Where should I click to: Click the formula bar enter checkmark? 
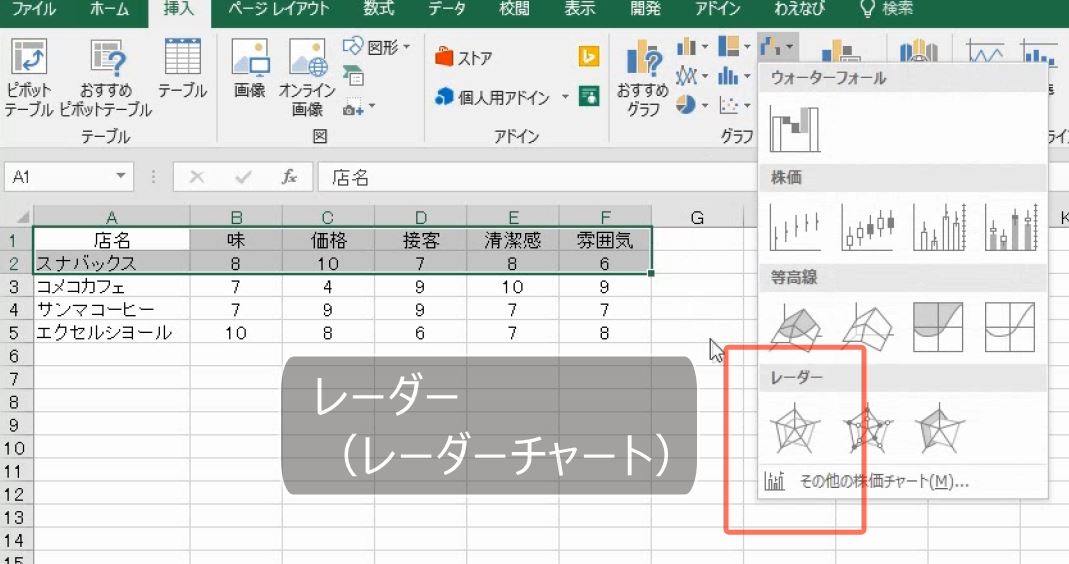[243, 177]
